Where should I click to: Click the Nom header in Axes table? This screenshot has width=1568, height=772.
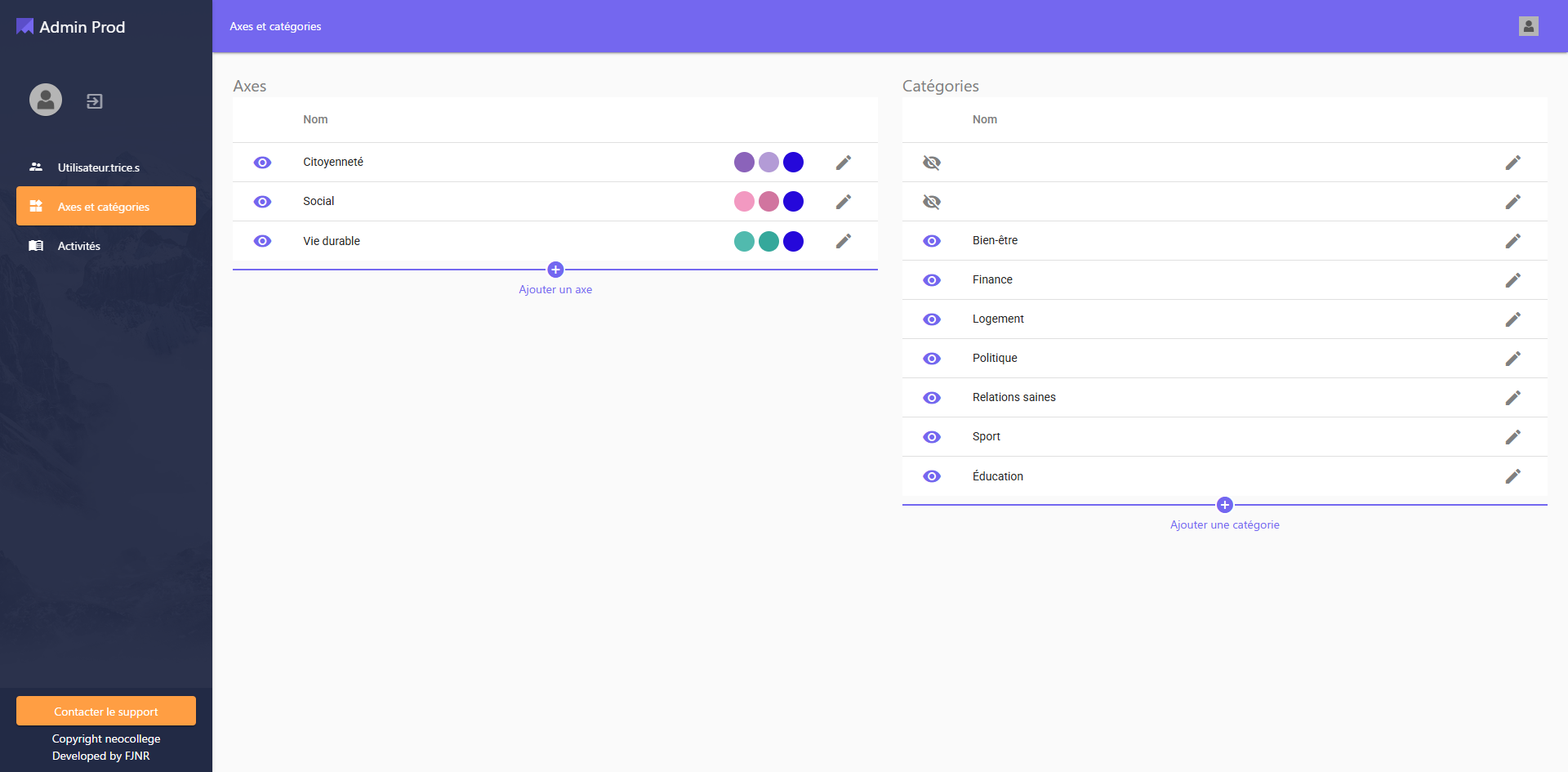click(315, 119)
